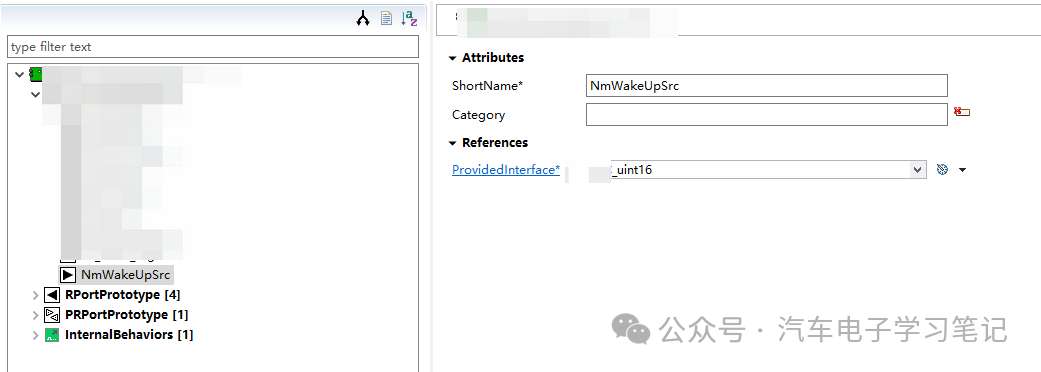This screenshot has height=372, width=1041.
Task: Click the ShortName* label text
Action: tap(488, 86)
